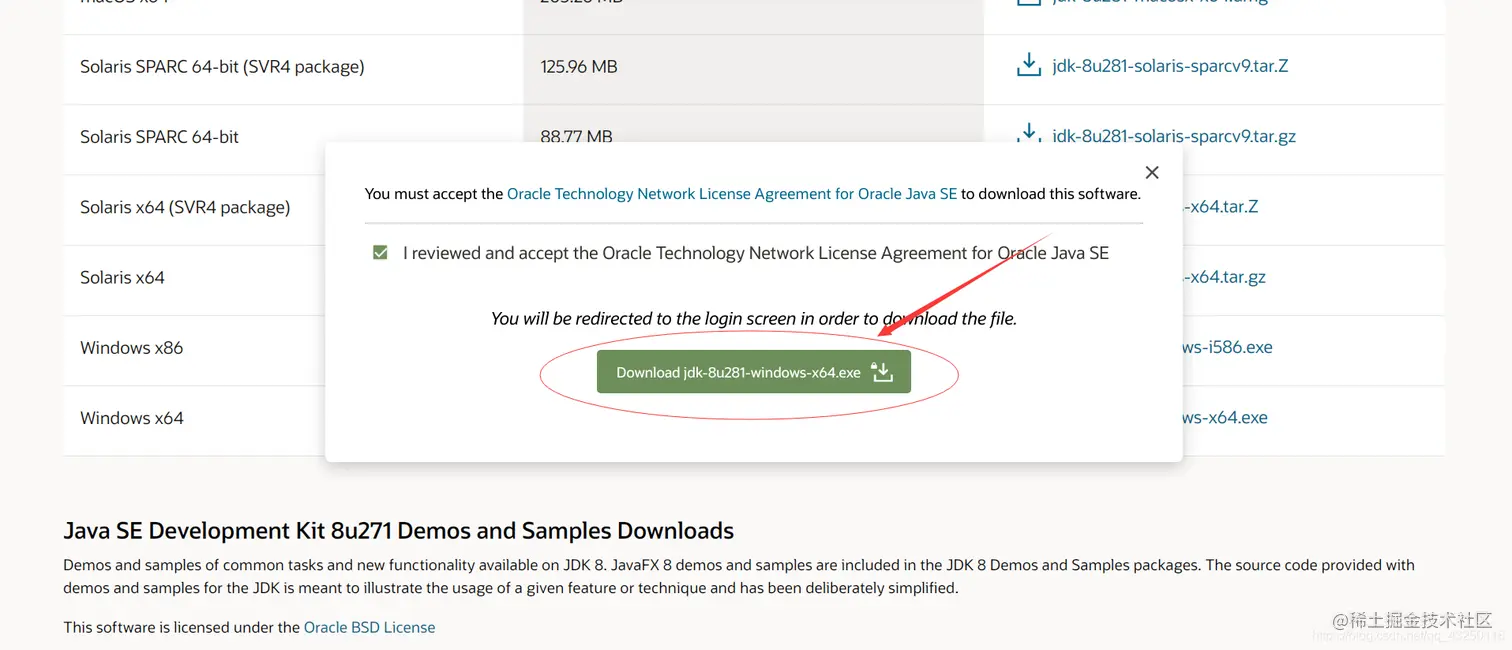1512x650 pixels.
Task: Click download icon inside green Download button
Action: pyautogui.click(x=881, y=372)
